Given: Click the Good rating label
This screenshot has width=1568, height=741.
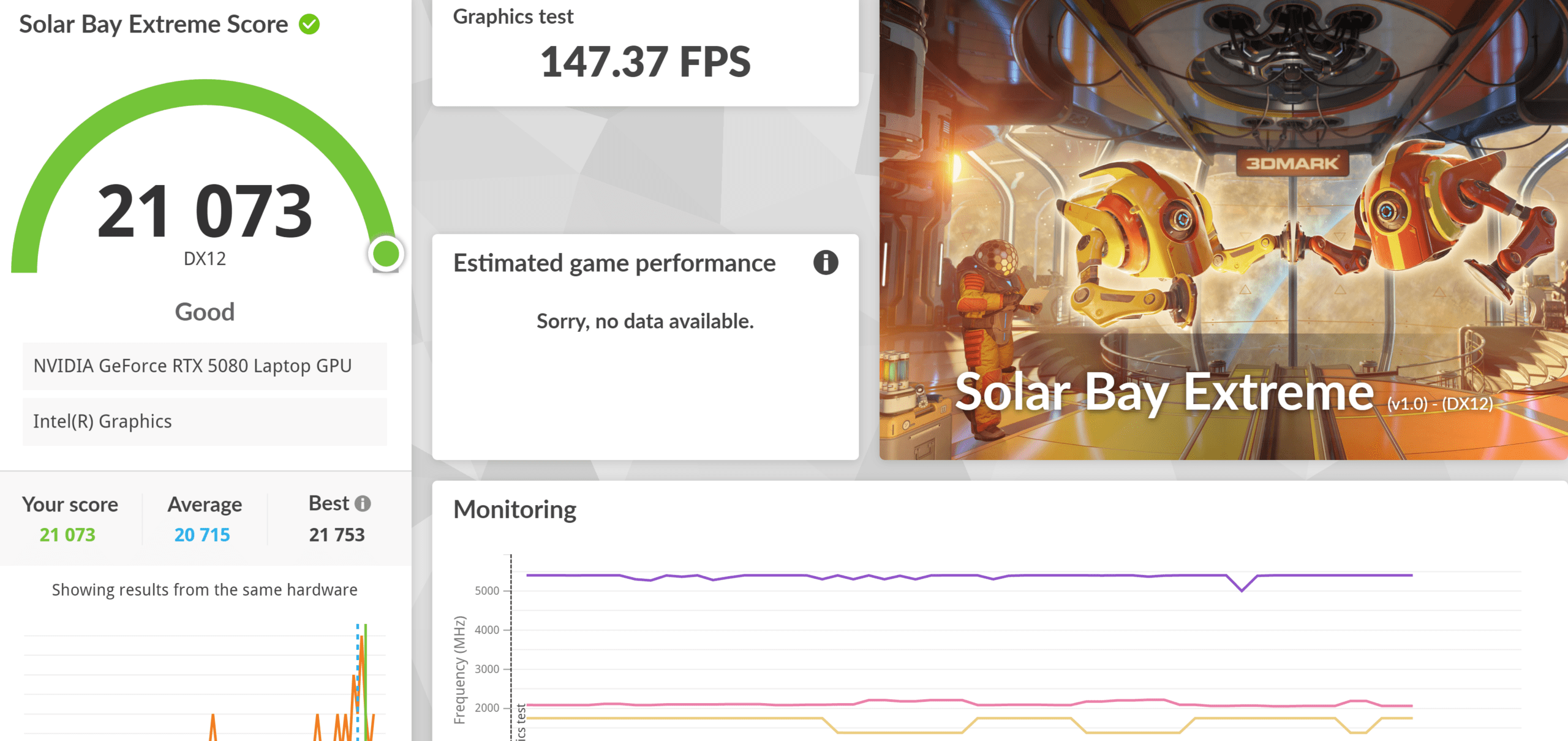Looking at the screenshot, I should pyautogui.click(x=205, y=312).
